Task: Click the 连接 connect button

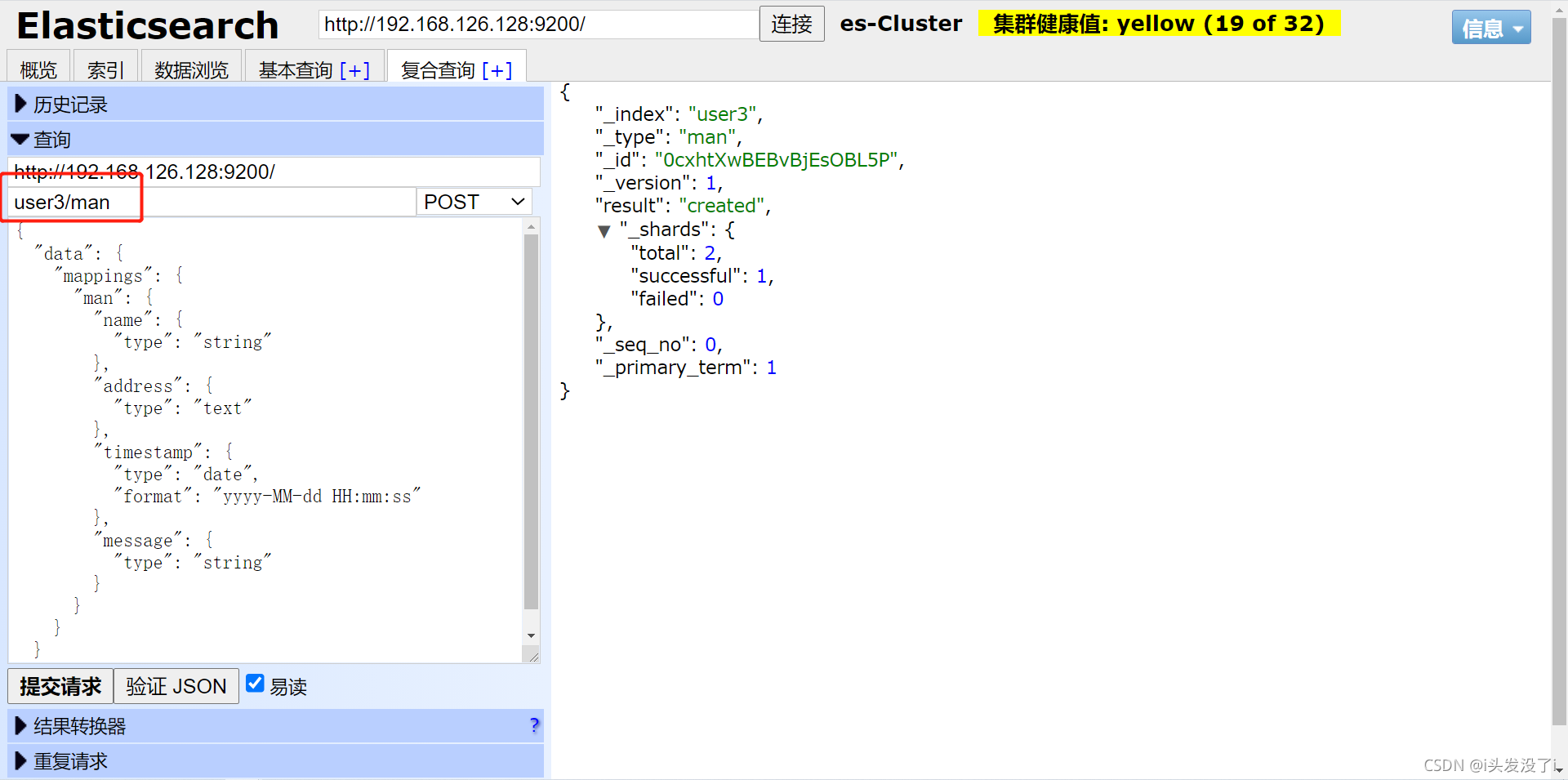Action: (x=791, y=24)
